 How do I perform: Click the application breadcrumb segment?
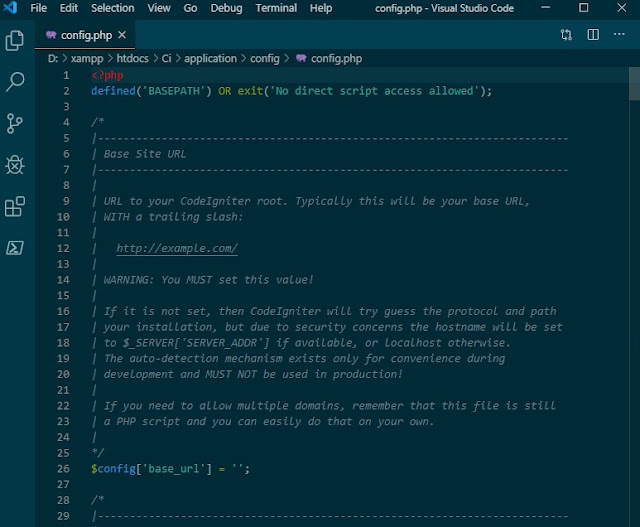click(210, 59)
